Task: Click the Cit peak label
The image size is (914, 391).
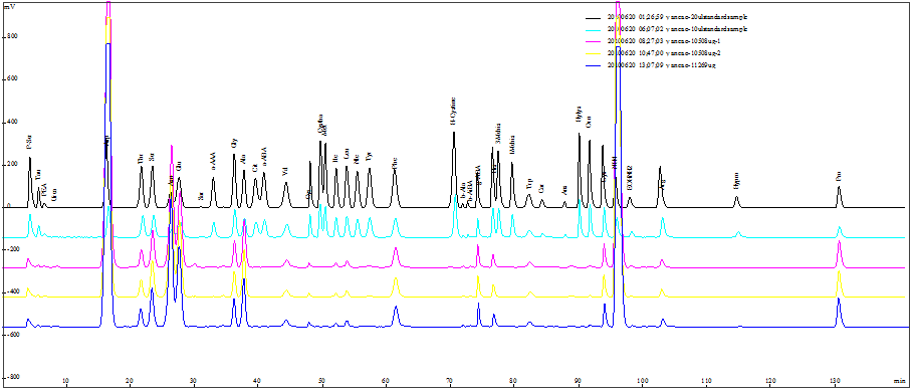Action: [255, 168]
